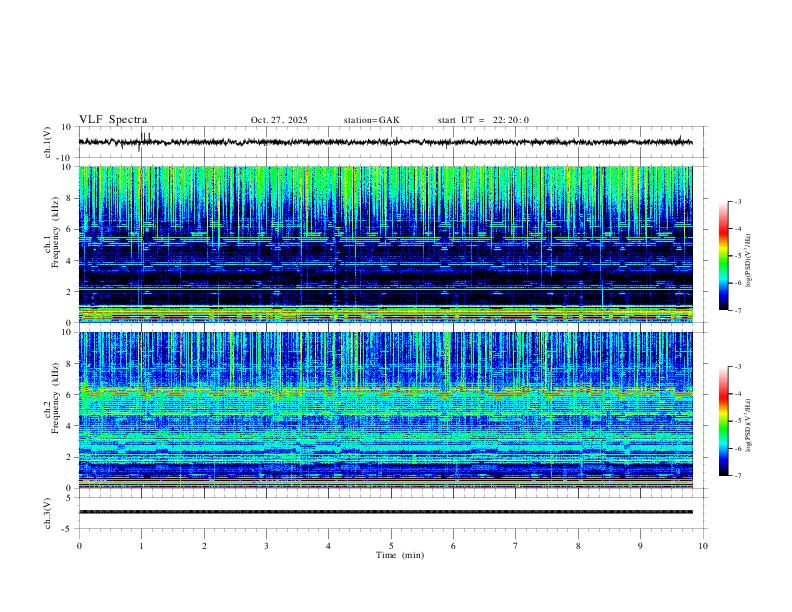
Task: Click the '-3' label on ch.1 colorbar
Action: point(738,201)
